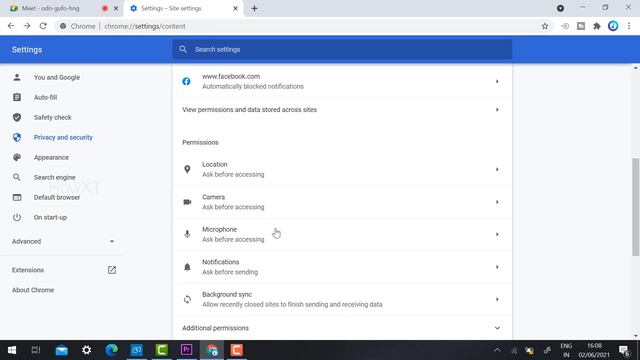Image resolution: width=640 pixels, height=360 pixels.
Task: Open Notifications settings arrow
Action: pos(497,267)
